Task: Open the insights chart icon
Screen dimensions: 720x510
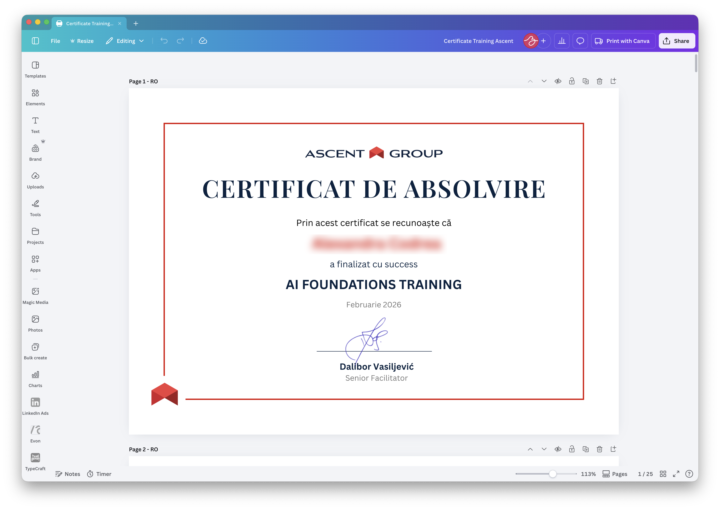Action: [562, 41]
